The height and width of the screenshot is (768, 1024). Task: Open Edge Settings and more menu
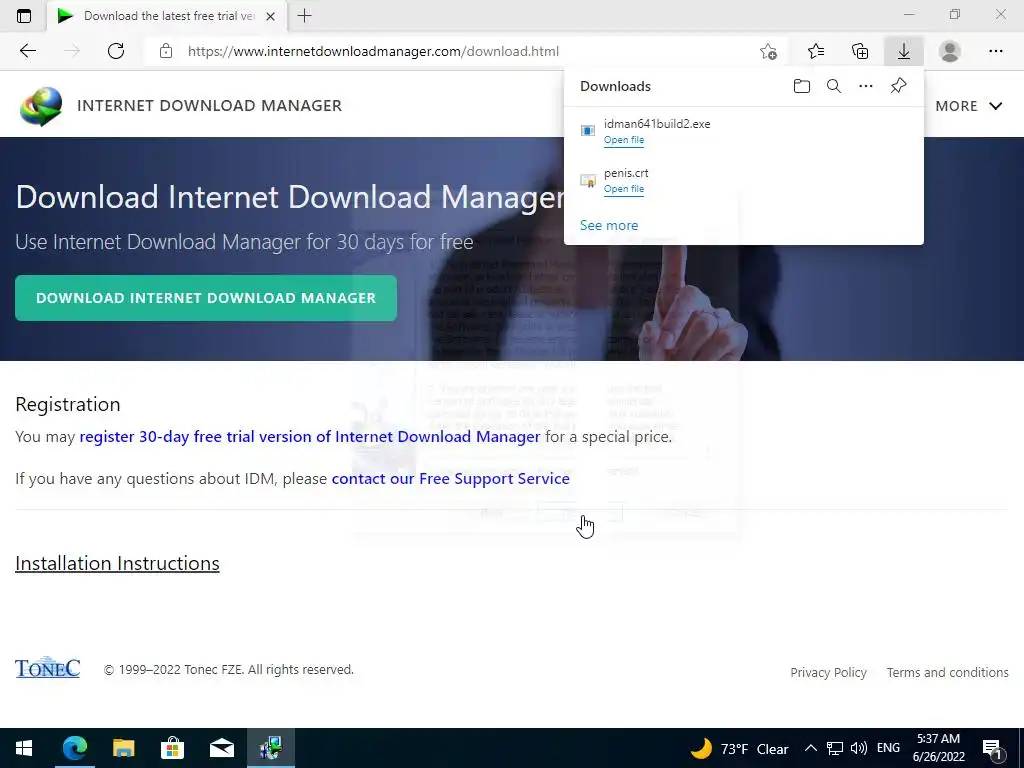[x=996, y=51]
